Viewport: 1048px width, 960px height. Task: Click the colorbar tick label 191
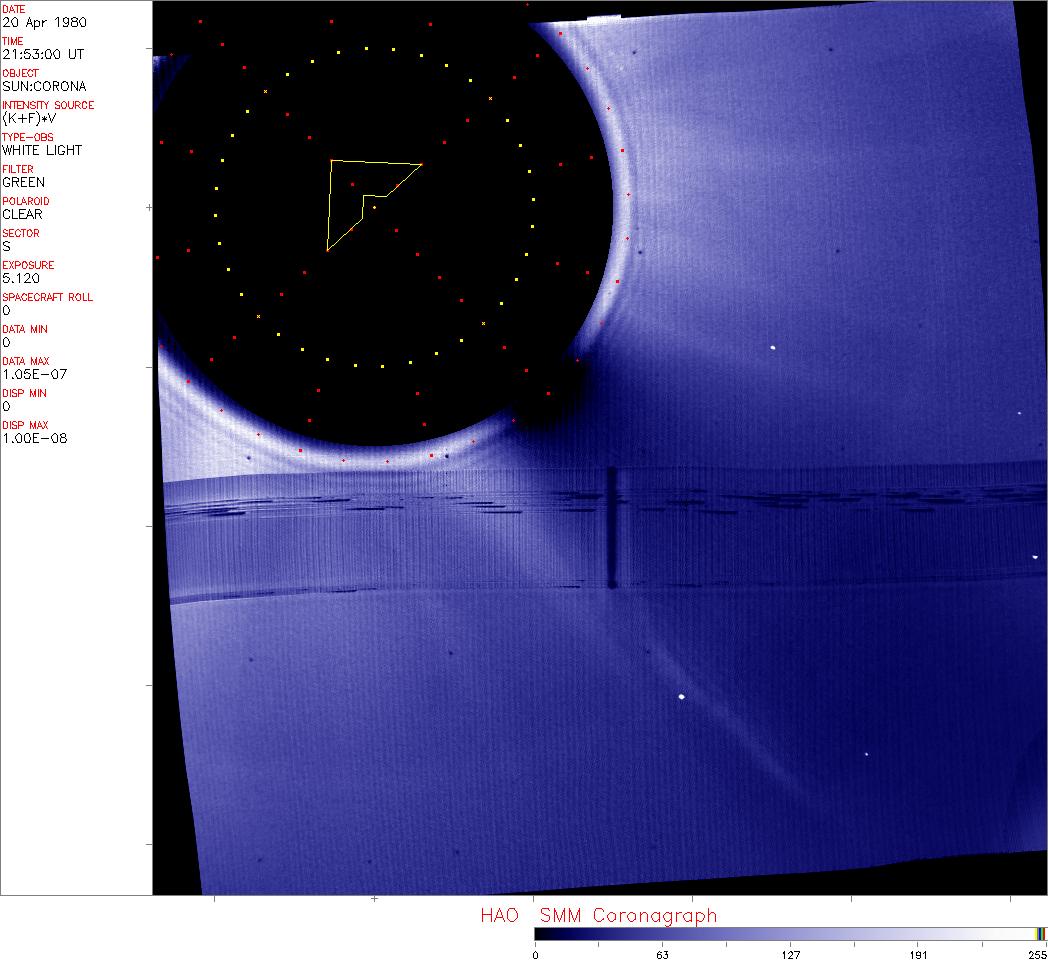click(x=918, y=954)
